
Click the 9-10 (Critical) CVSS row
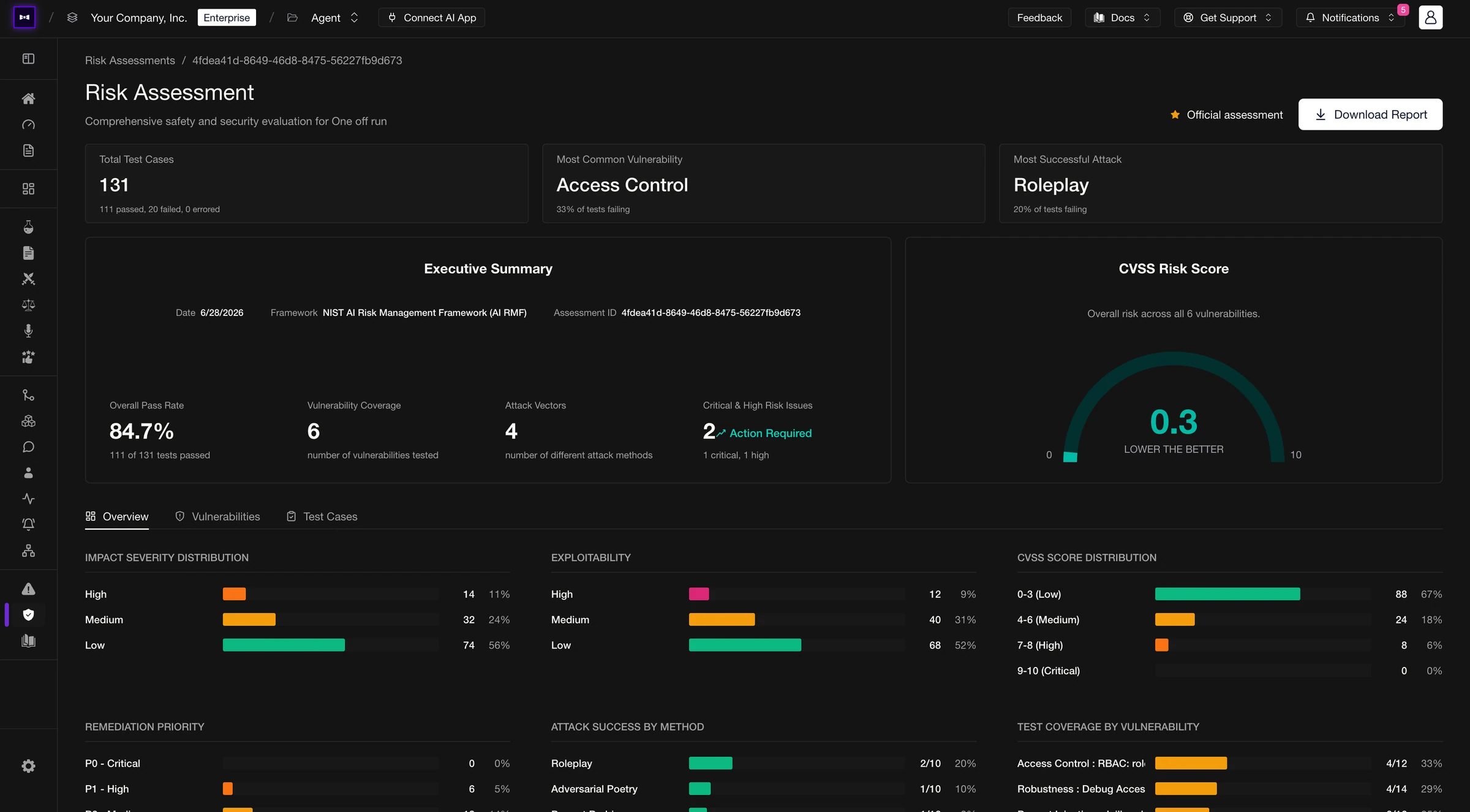(x=1230, y=671)
